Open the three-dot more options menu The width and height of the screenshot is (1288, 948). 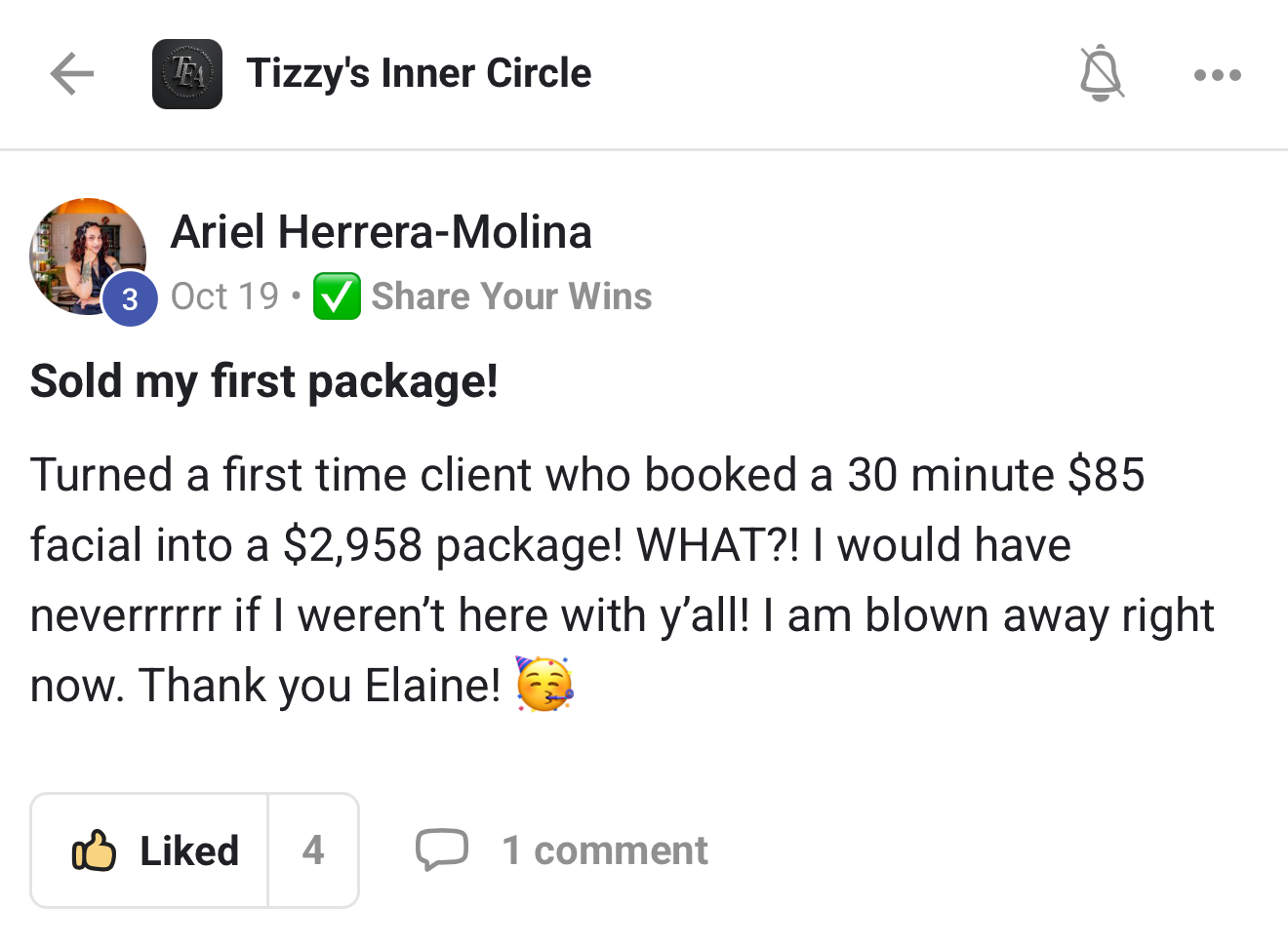point(1217,75)
